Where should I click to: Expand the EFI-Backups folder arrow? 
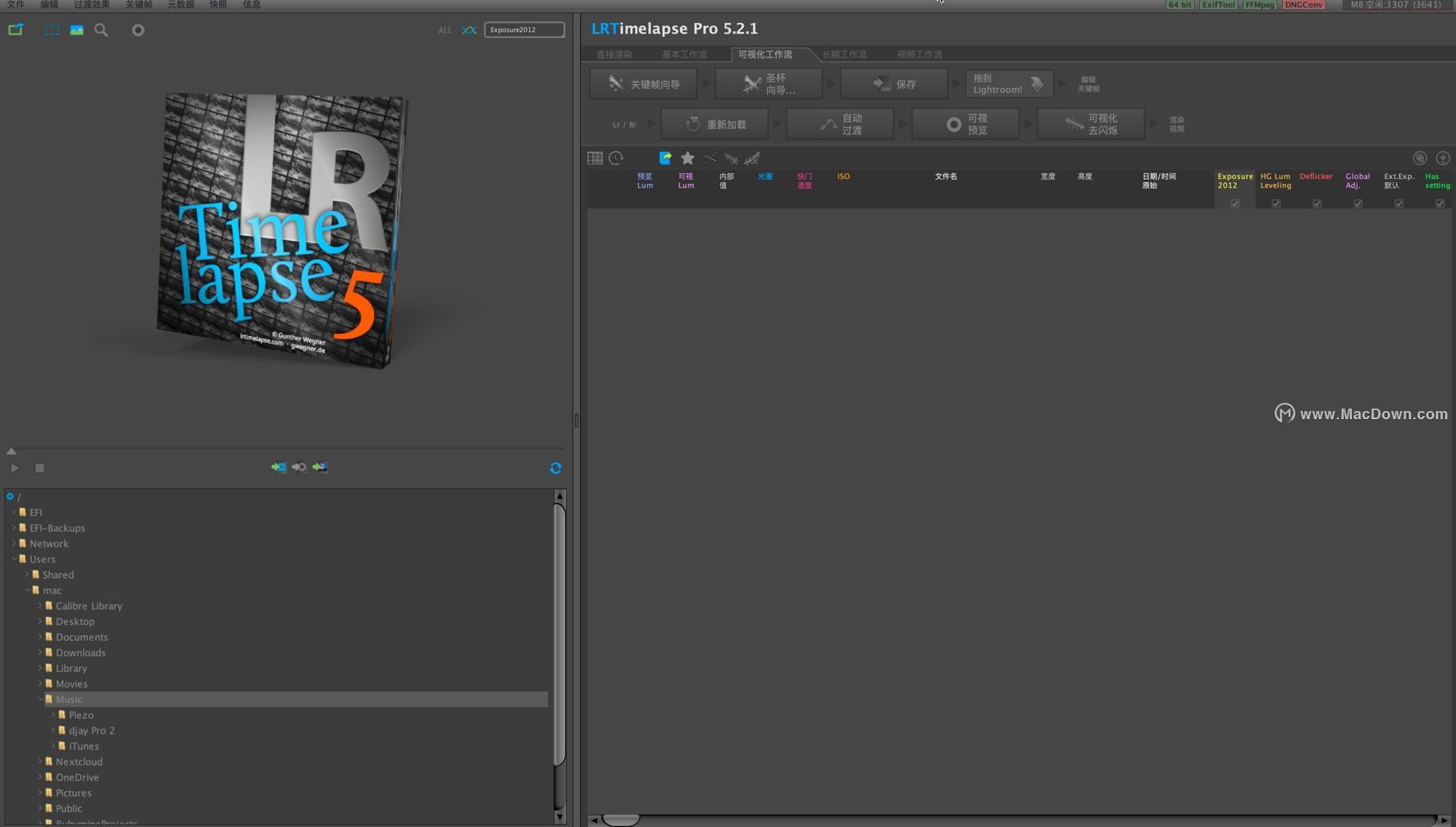13,528
